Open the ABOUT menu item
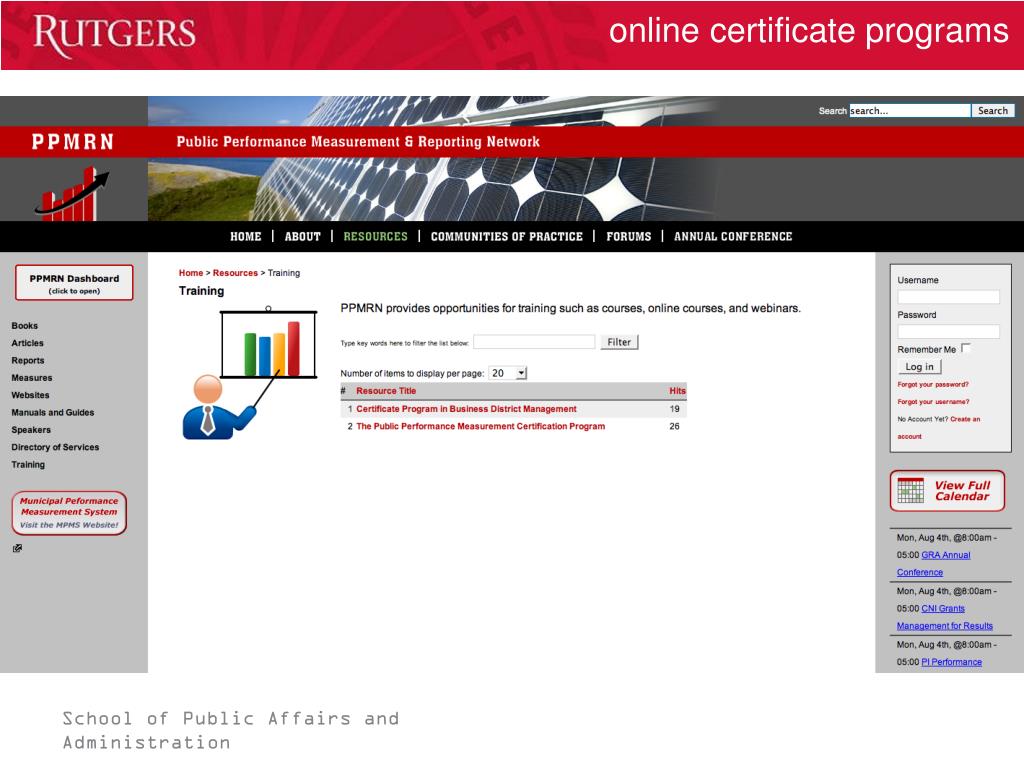 coord(302,236)
